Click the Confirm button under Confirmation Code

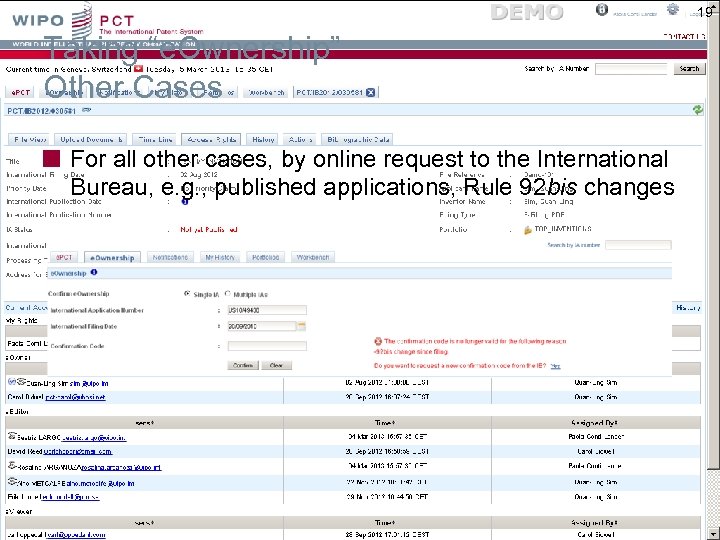pos(243,366)
